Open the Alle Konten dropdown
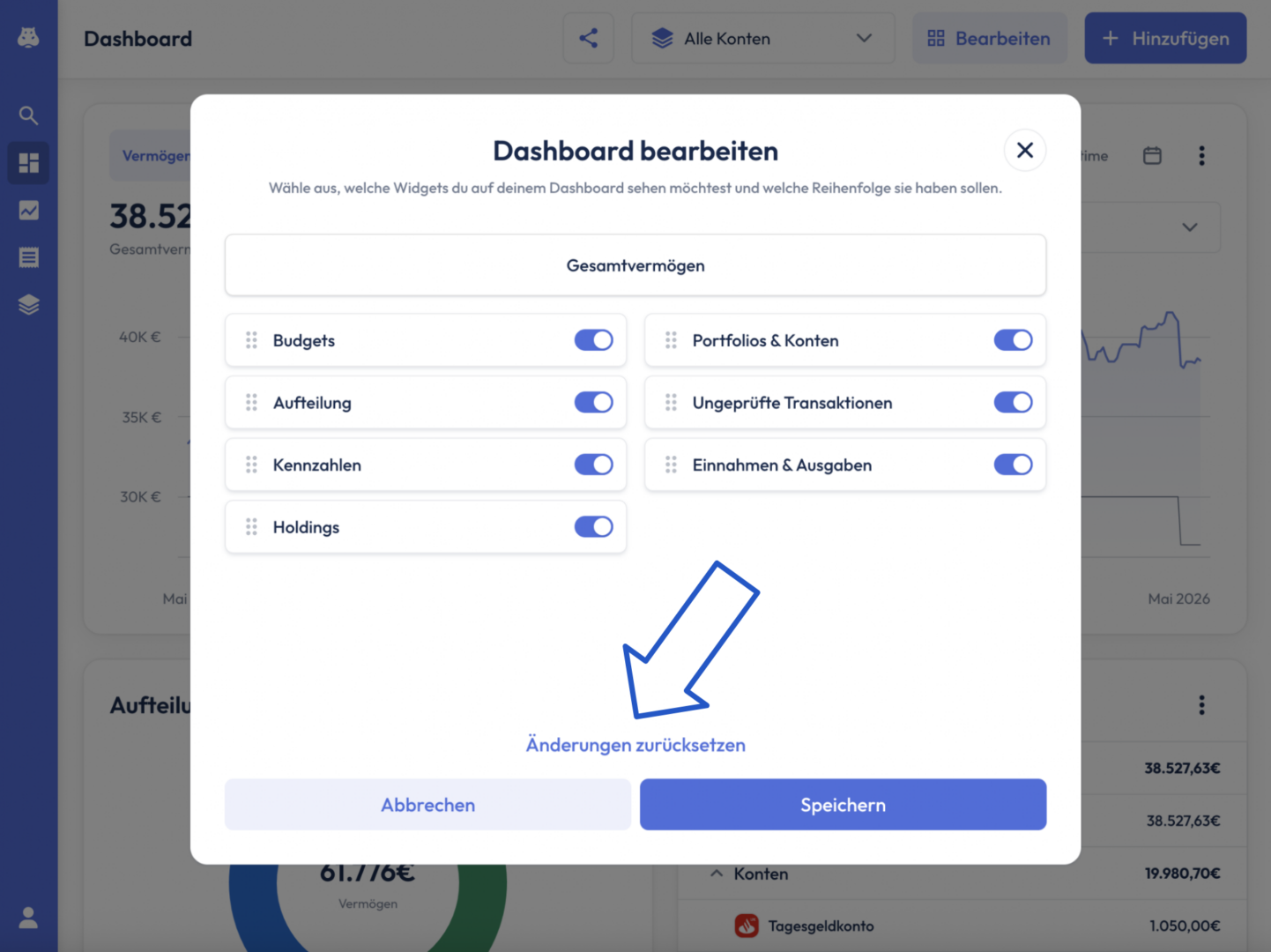1271x952 pixels. click(x=763, y=38)
